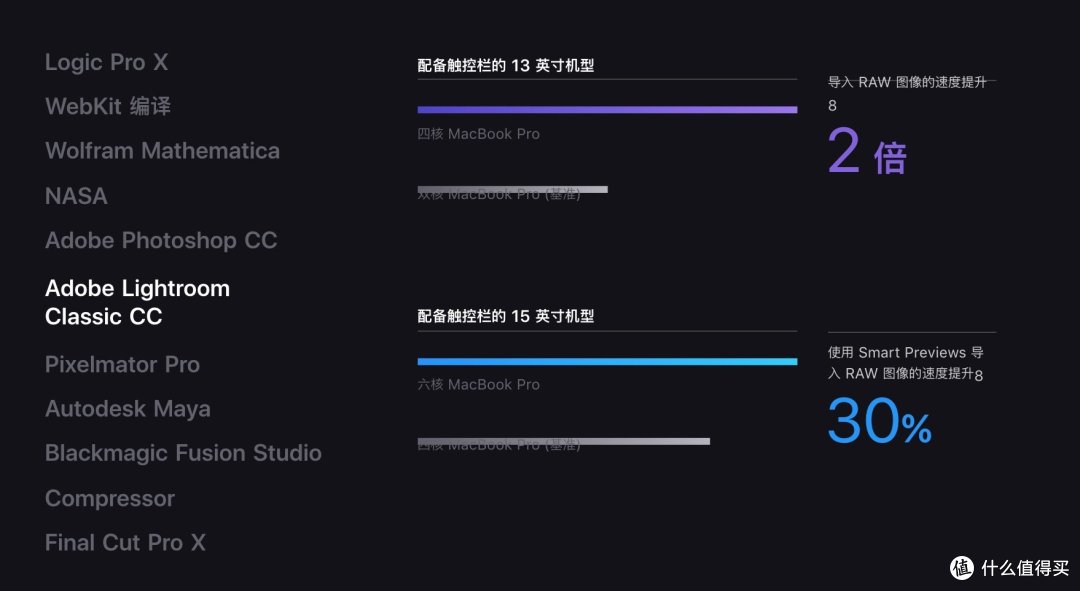Click the purple quad-core MacBook Pro bar
This screenshot has height=591, width=1080.
(608, 110)
